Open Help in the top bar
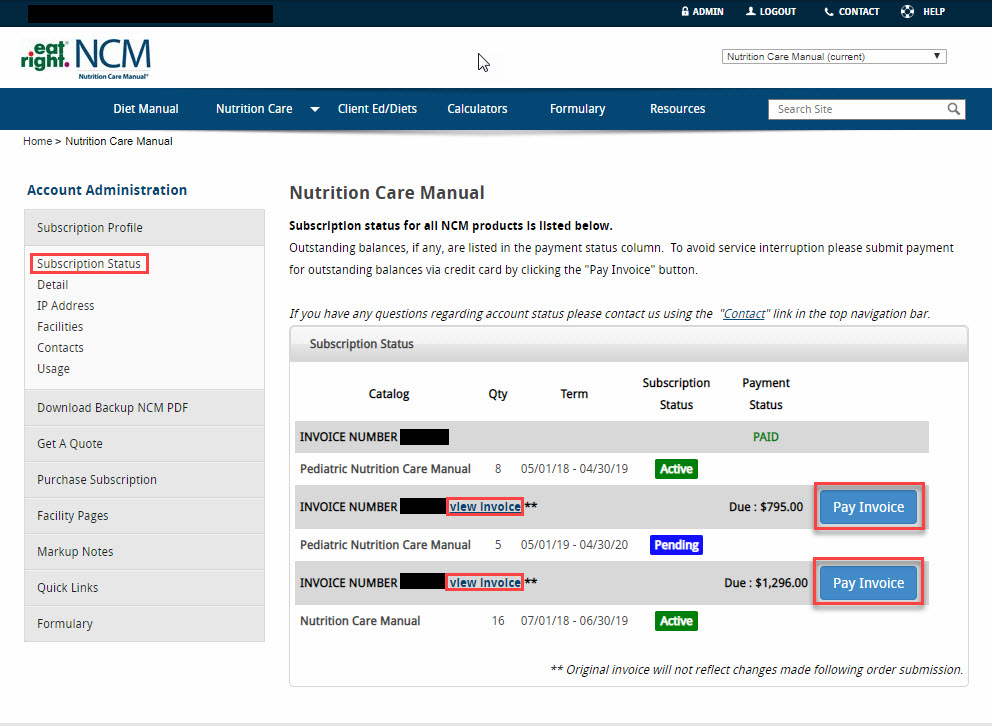The height and width of the screenshot is (726, 992). coord(923,11)
